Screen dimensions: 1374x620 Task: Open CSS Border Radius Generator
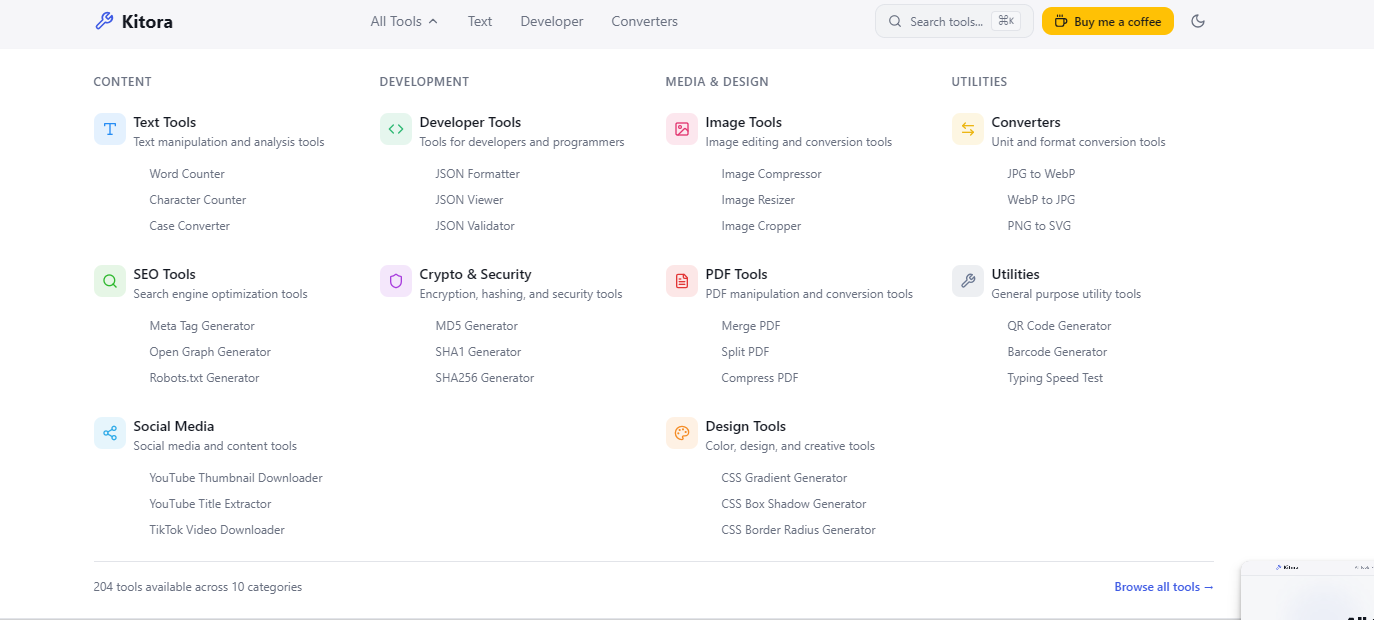pos(798,530)
